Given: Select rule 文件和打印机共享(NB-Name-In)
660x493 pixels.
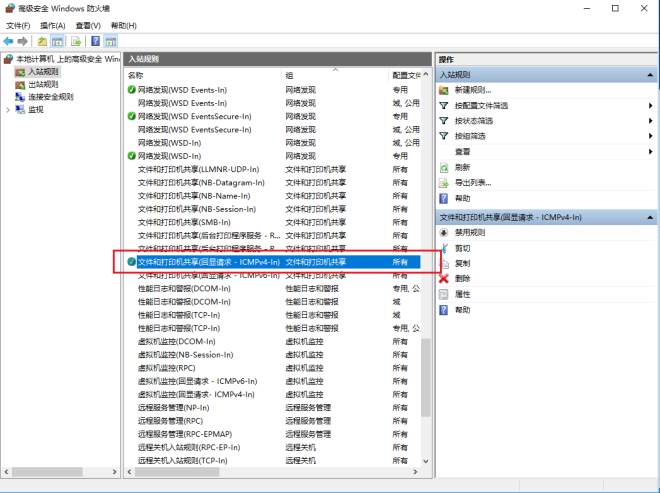Looking at the screenshot, I should 273,196.
